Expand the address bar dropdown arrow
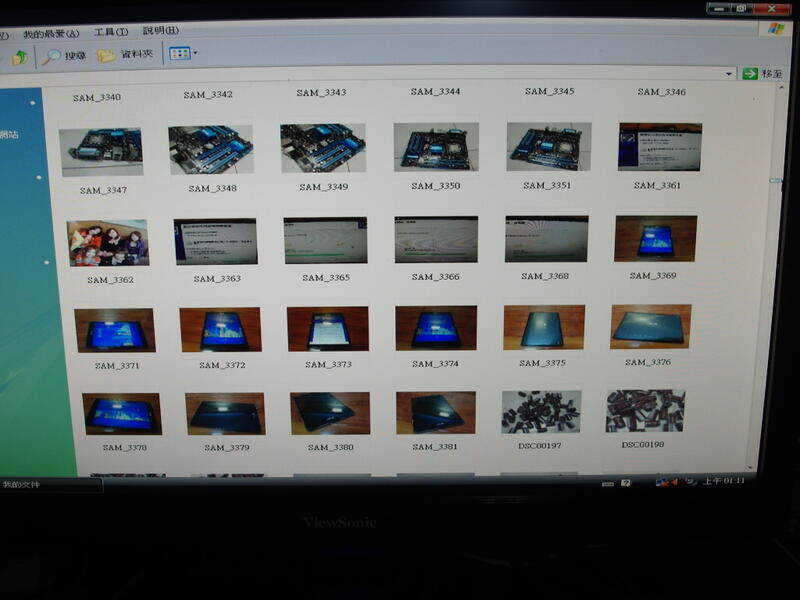The height and width of the screenshot is (600, 800). [730, 74]
